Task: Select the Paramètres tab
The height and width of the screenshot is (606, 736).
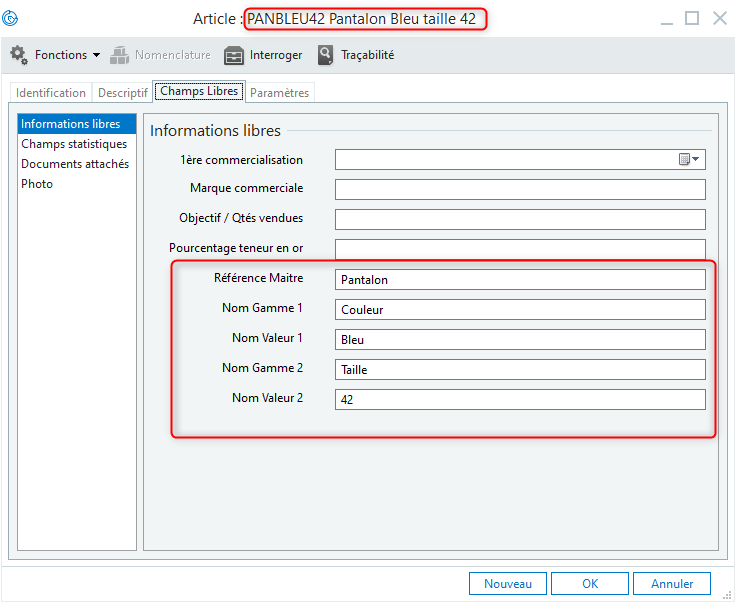Action: [280, 93]
